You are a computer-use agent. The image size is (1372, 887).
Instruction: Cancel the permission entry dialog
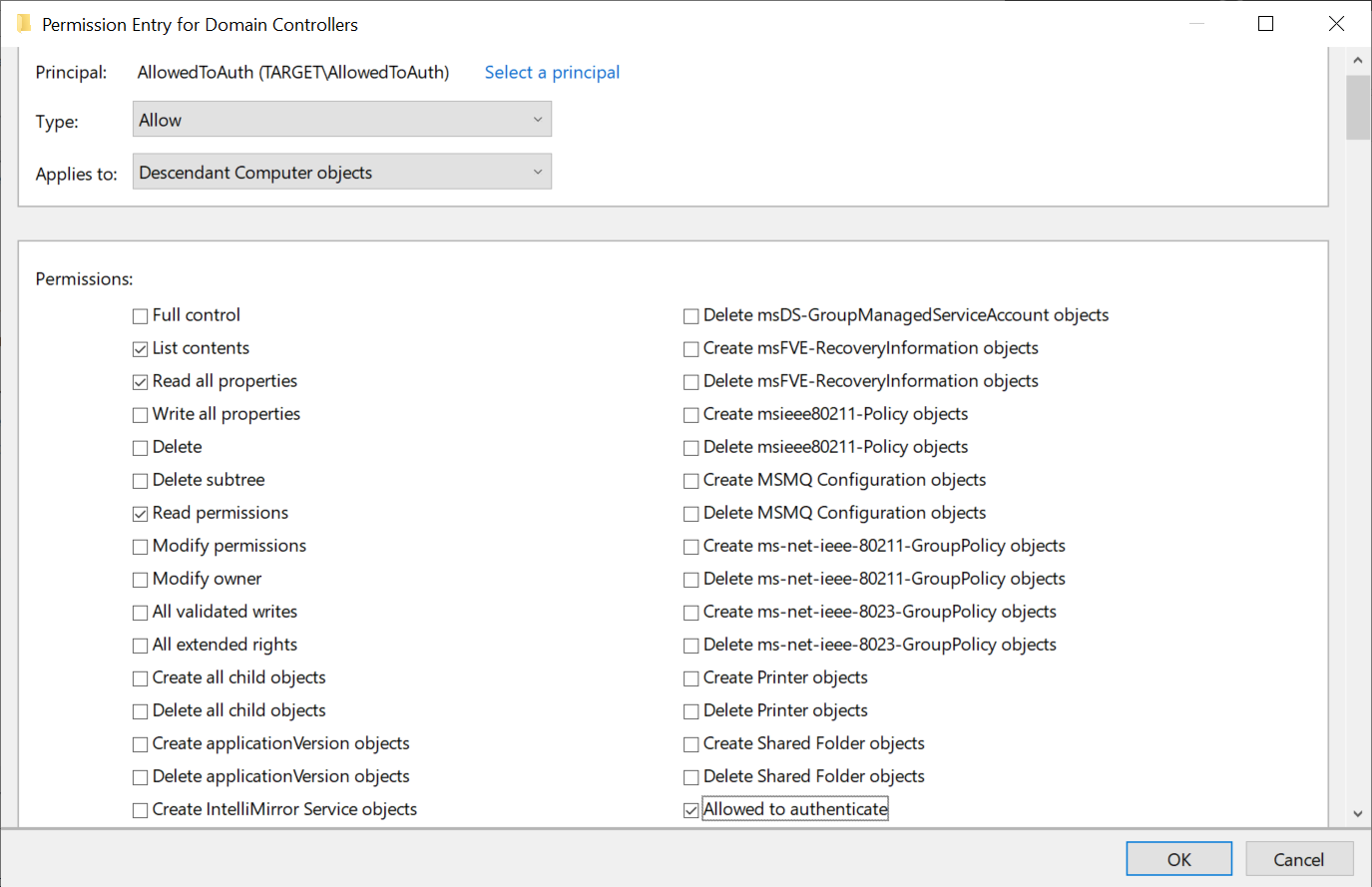coord(1299,859)
